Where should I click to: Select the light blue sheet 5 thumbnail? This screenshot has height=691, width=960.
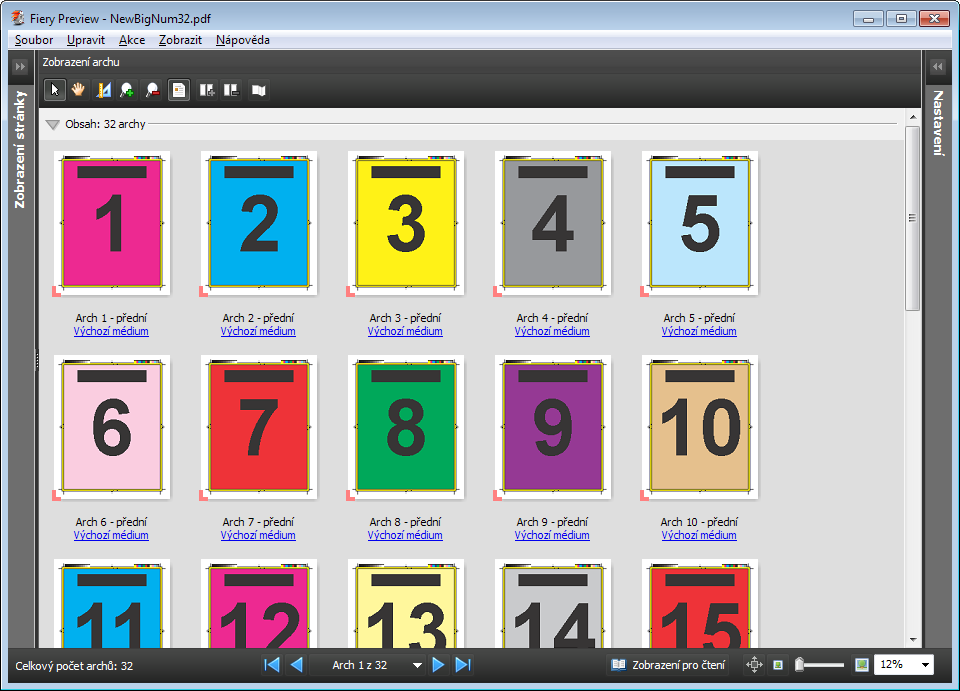[700, 223]
